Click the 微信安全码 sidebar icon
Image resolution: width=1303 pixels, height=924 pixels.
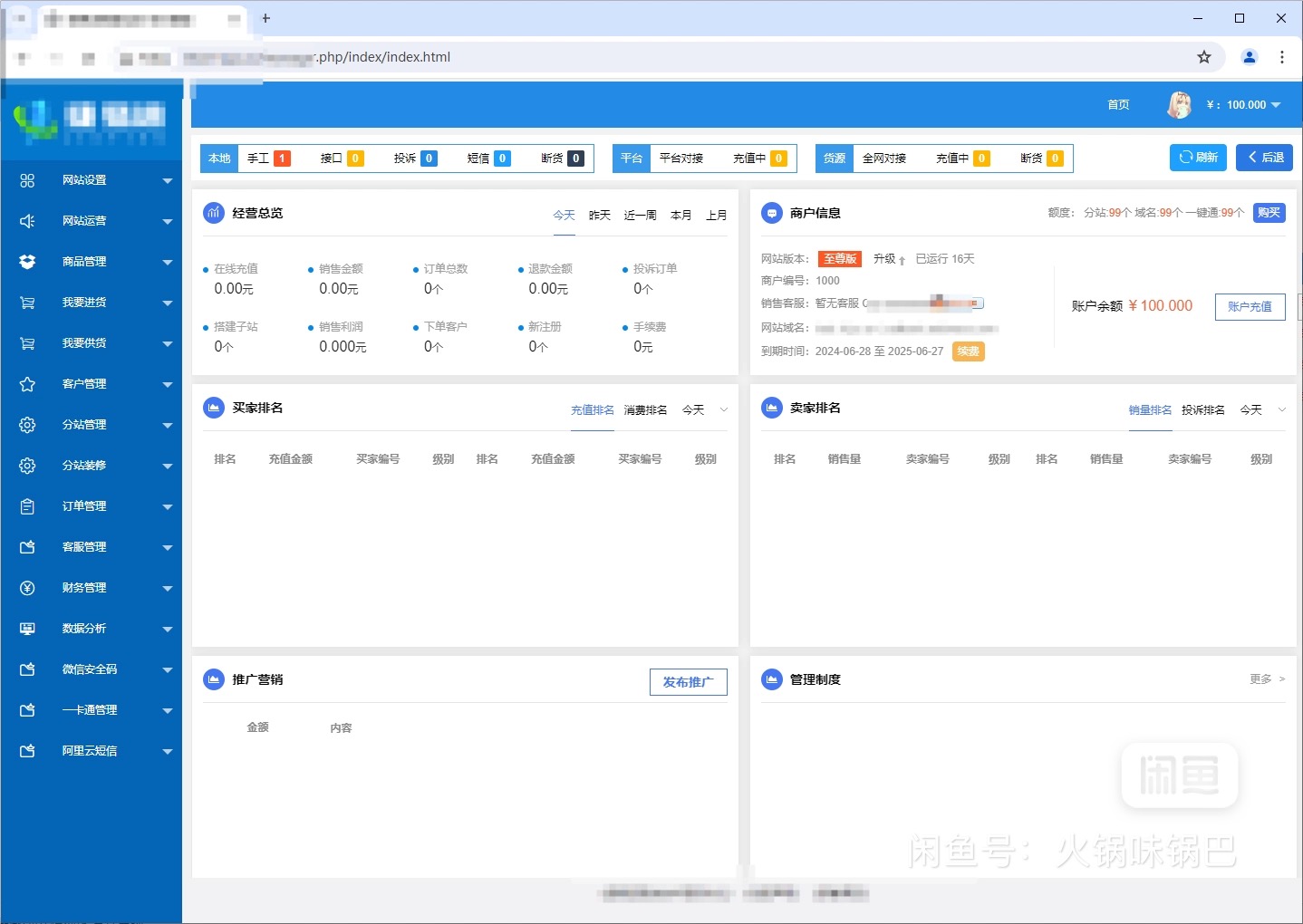tap(27, 669)
